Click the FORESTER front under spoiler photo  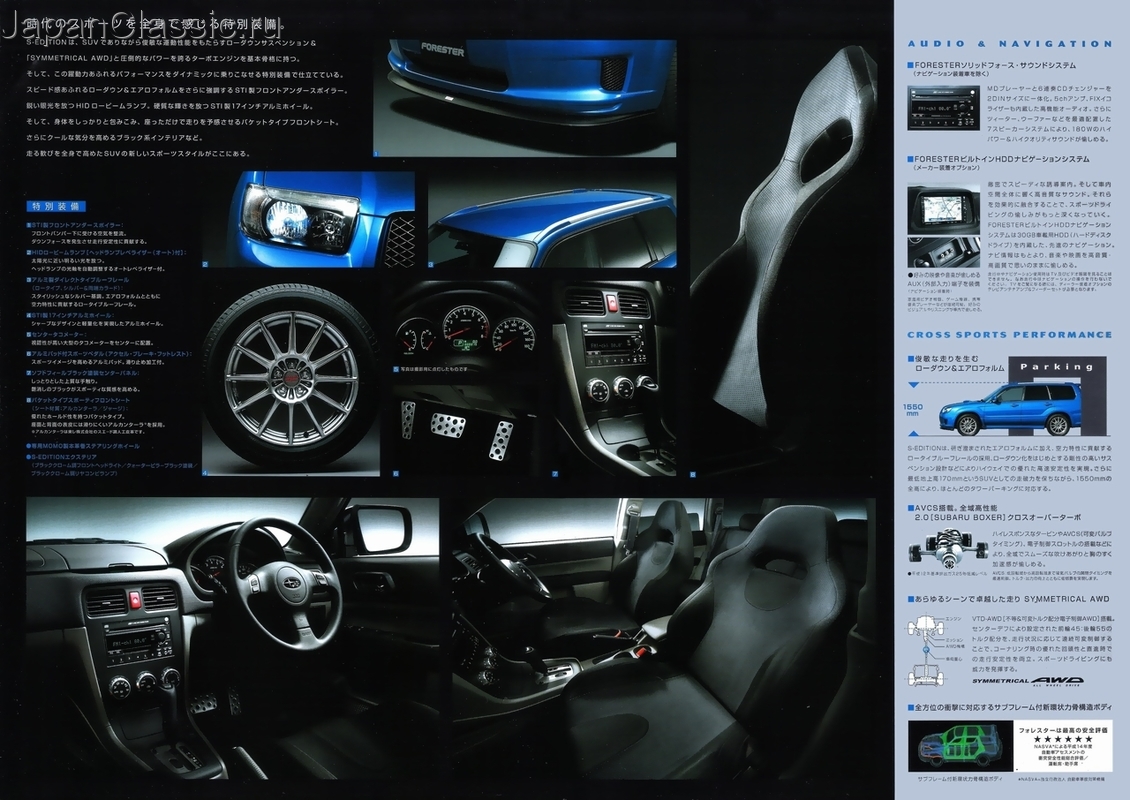pos(525,98)
